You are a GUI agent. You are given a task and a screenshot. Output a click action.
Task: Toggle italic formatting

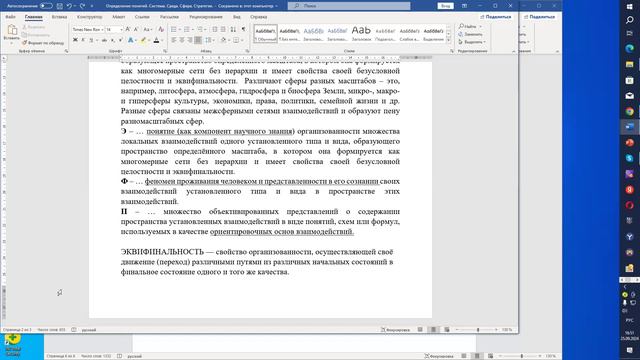pos(83,40)
